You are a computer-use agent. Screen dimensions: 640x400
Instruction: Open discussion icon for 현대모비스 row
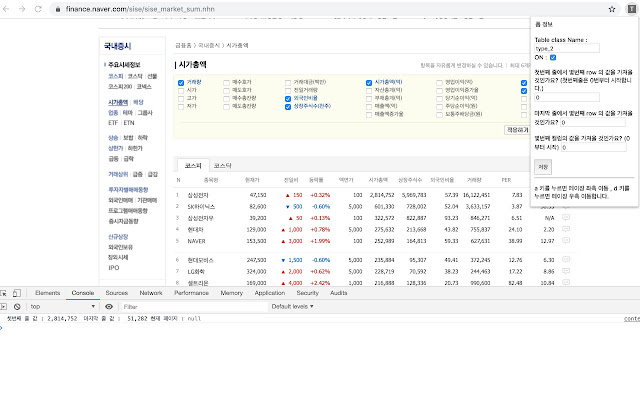tap(566, 259)
